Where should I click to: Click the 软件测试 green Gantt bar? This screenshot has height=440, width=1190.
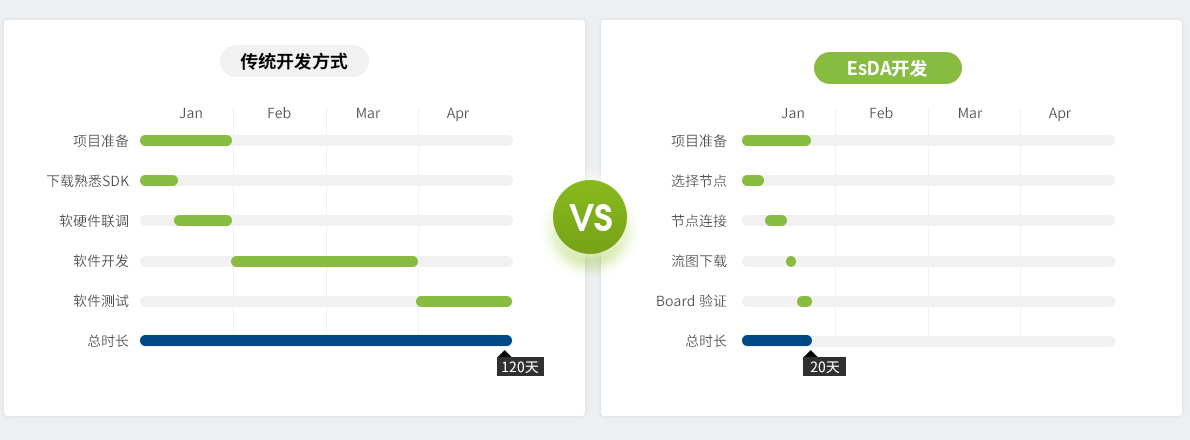[x=464, y=302]
